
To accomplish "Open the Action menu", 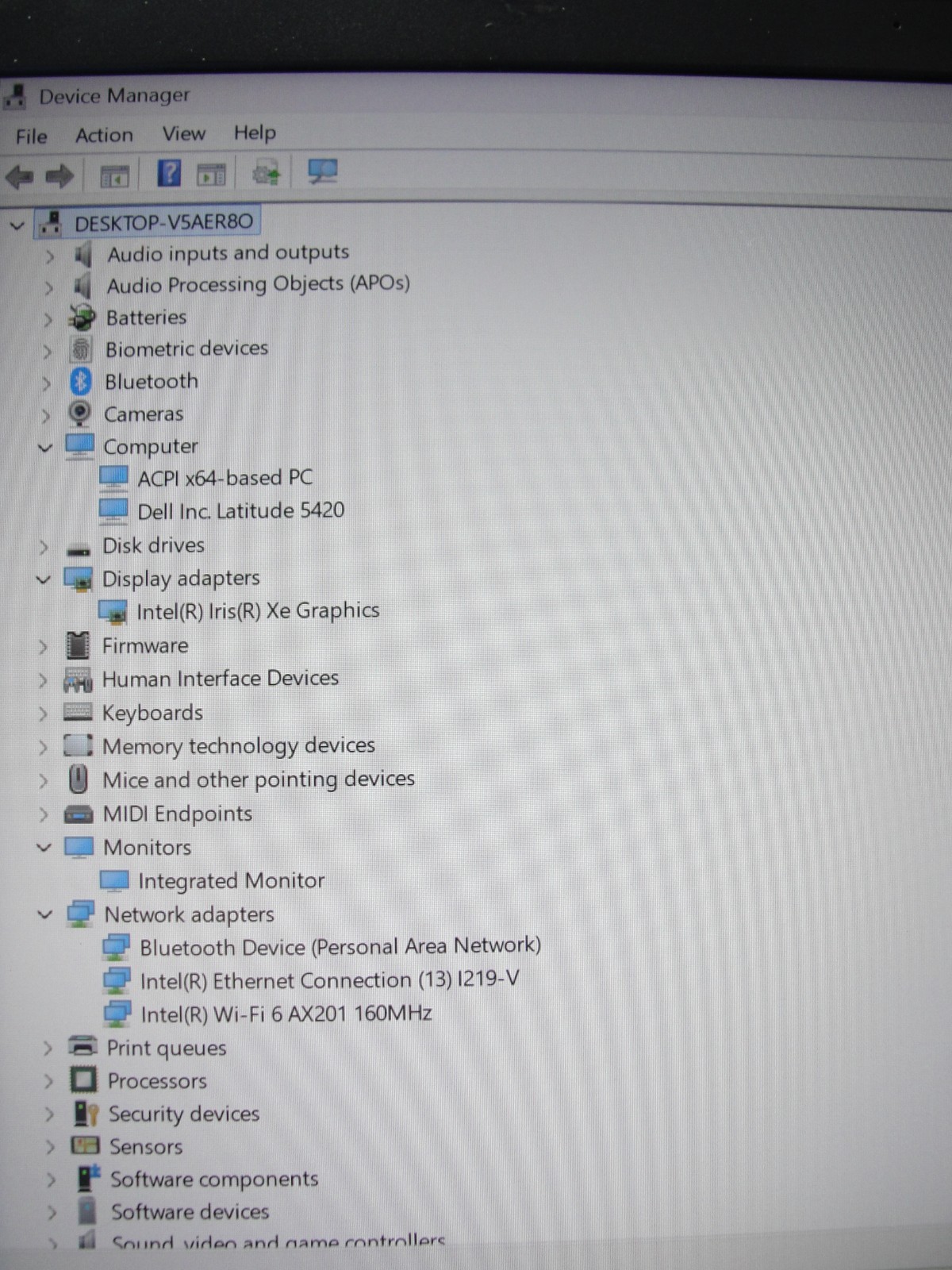I will pos(104,135).
